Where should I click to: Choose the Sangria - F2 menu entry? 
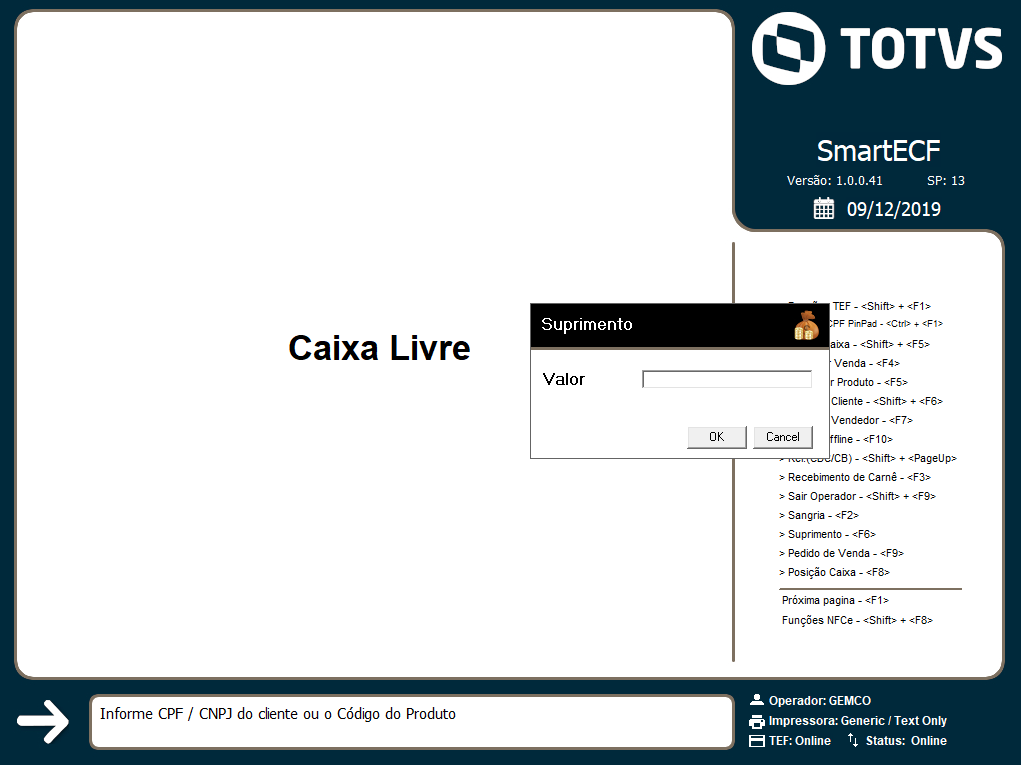coord(819,515)
